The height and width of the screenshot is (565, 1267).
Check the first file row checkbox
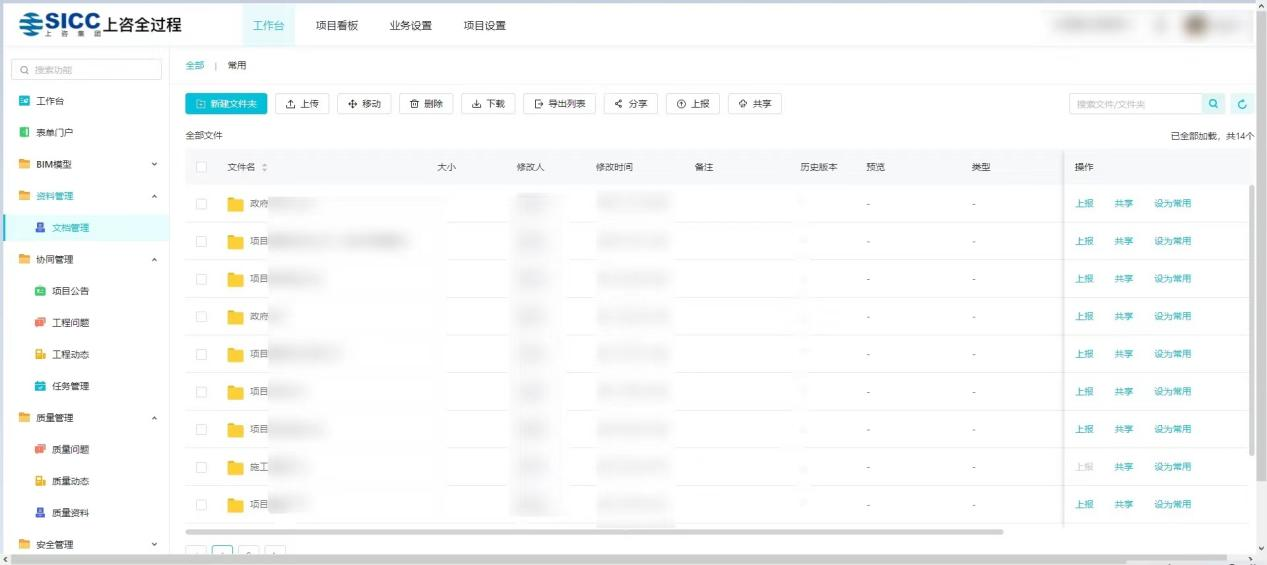coord(201,204)
